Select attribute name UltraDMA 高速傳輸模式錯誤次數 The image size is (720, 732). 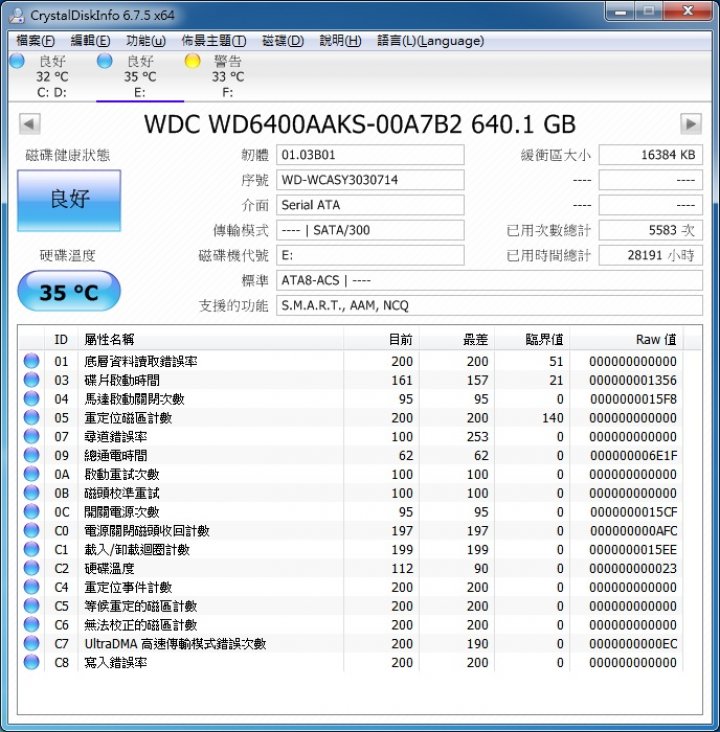click(175, 644)
